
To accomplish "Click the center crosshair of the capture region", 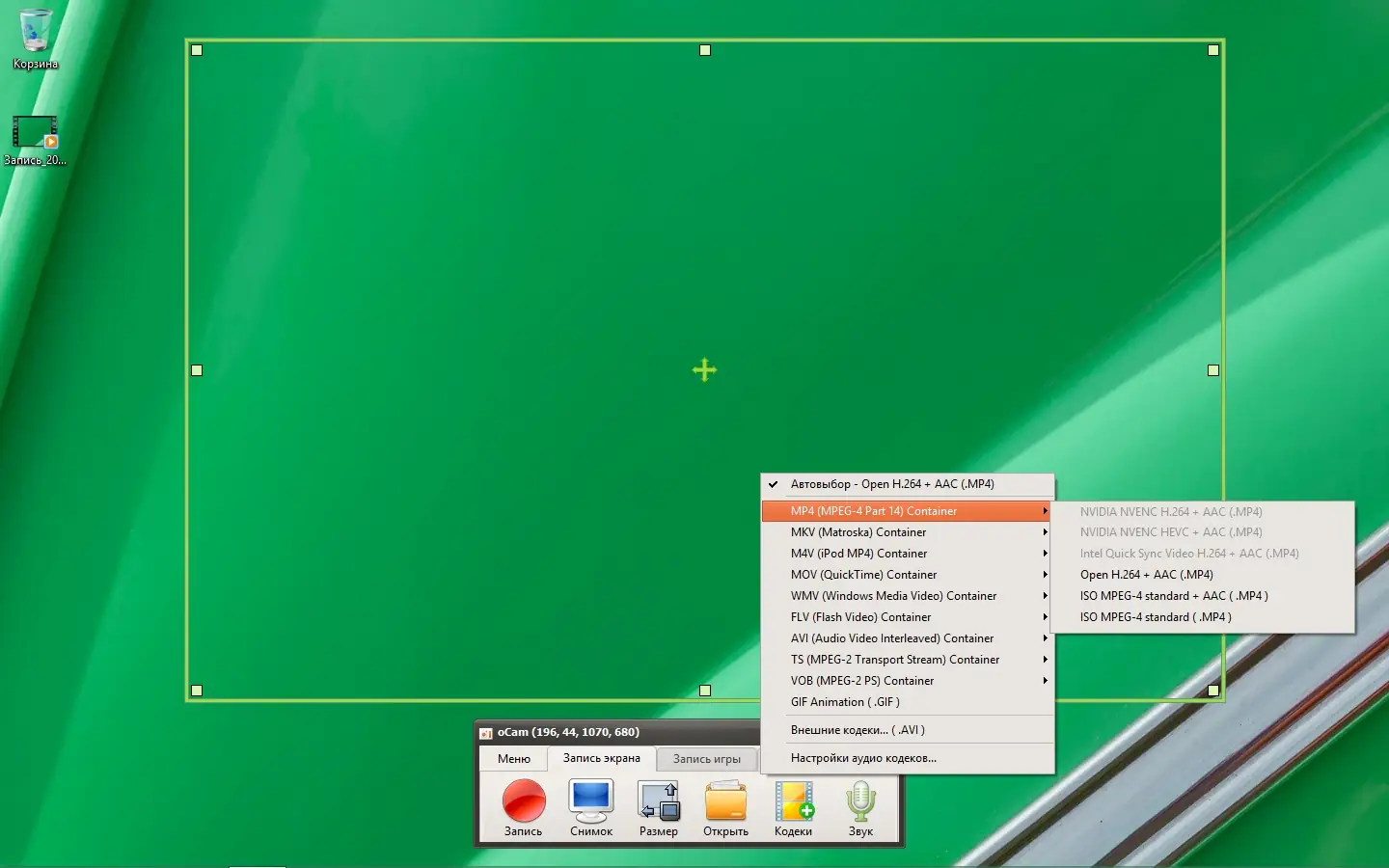I will coord(705,369).
